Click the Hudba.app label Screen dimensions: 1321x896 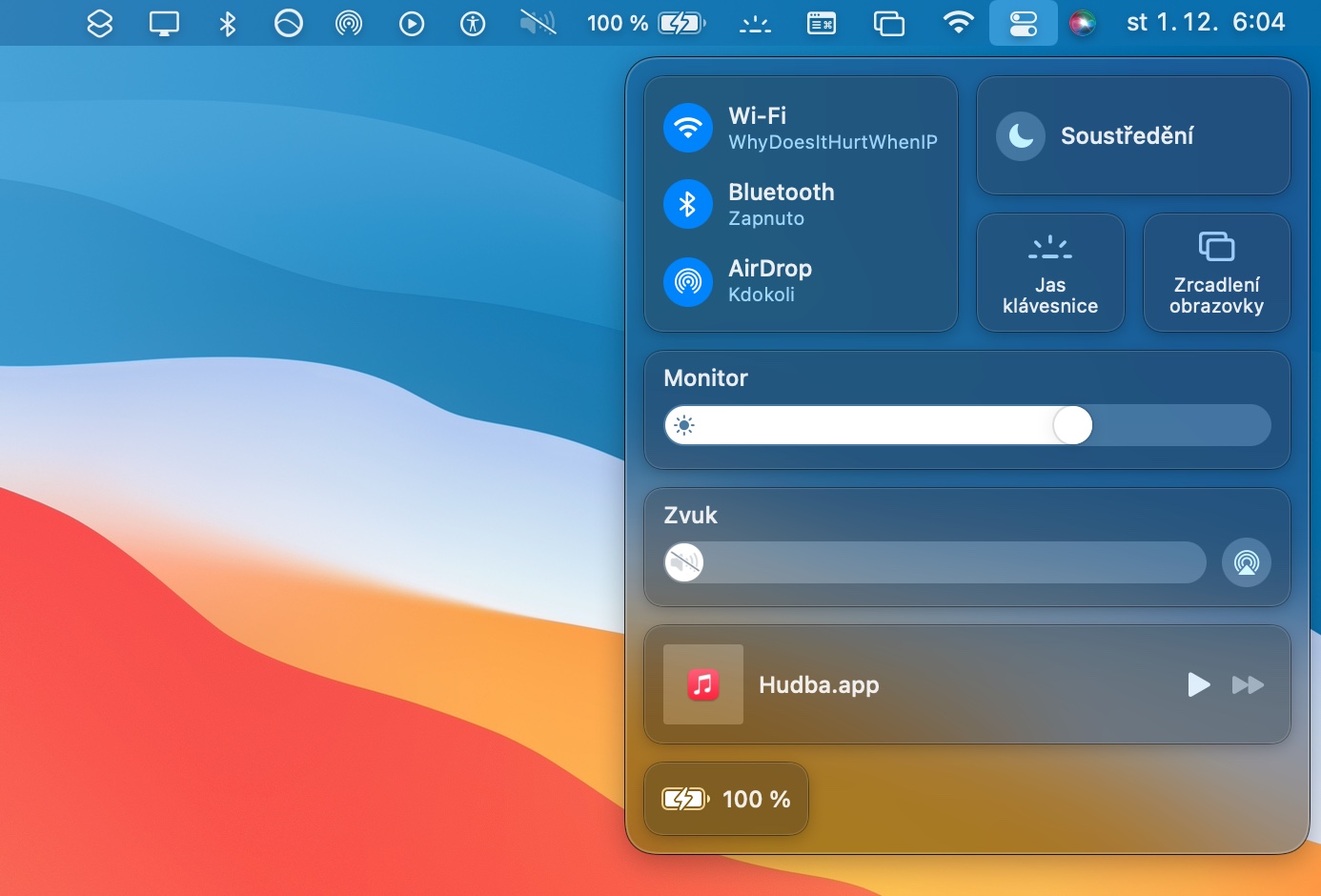point(819,684)
